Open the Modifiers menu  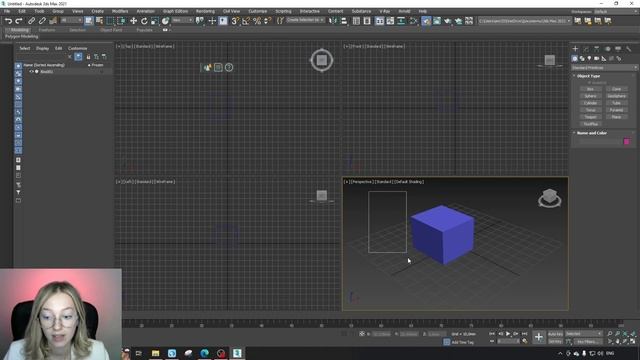point(120,11)
